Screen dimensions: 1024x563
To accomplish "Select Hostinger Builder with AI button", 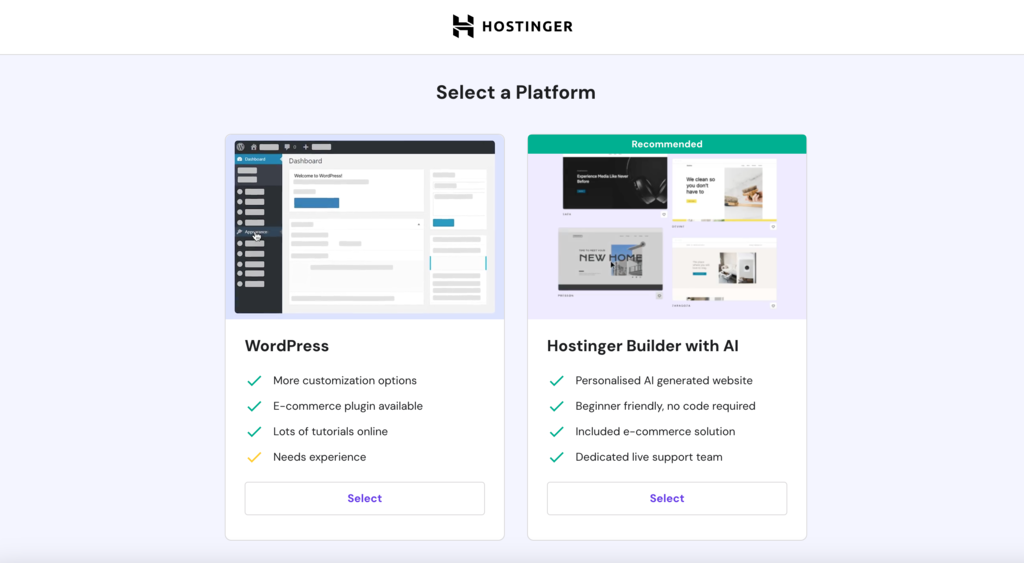I will [667, 498].
